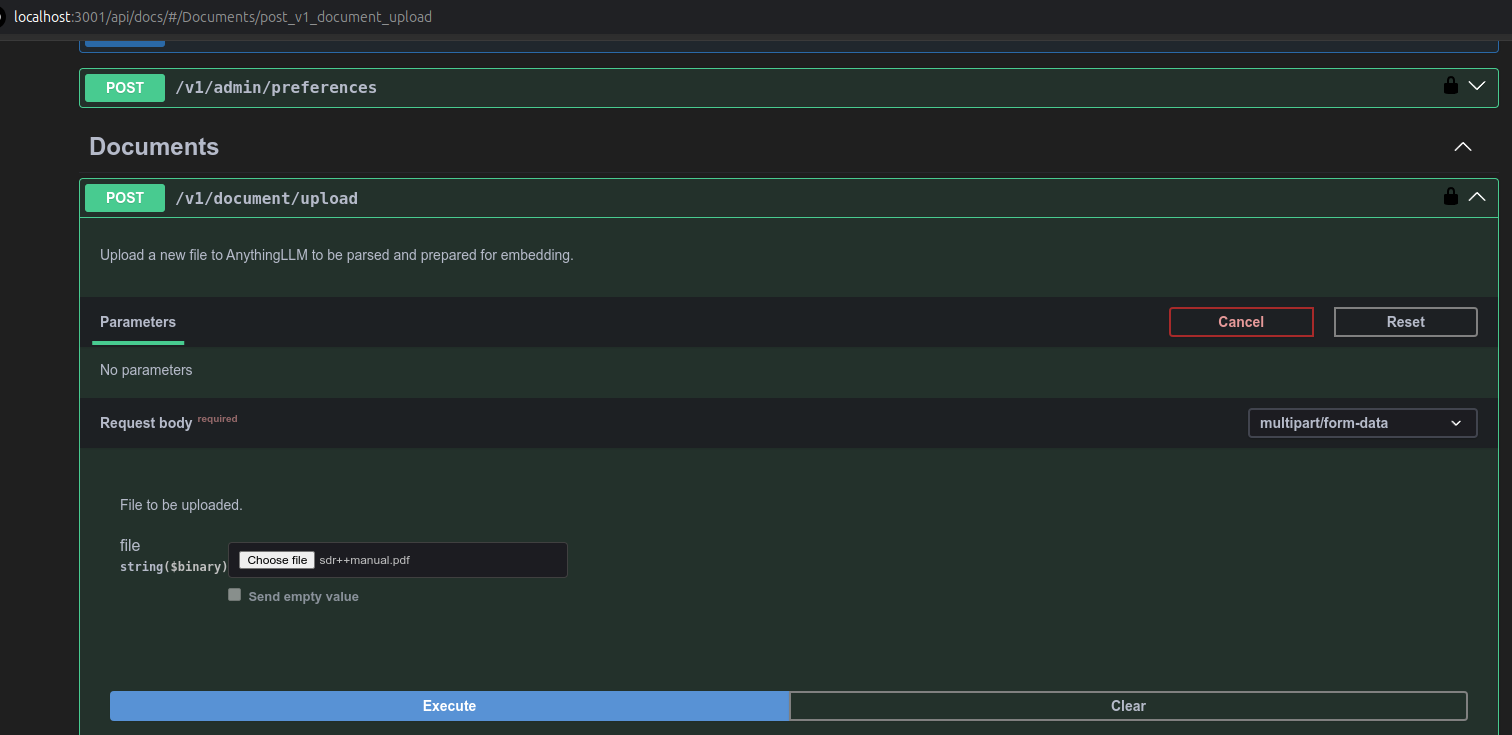Click the Documents section heading
1512x735 pixels.
click(x=154, y=146)
